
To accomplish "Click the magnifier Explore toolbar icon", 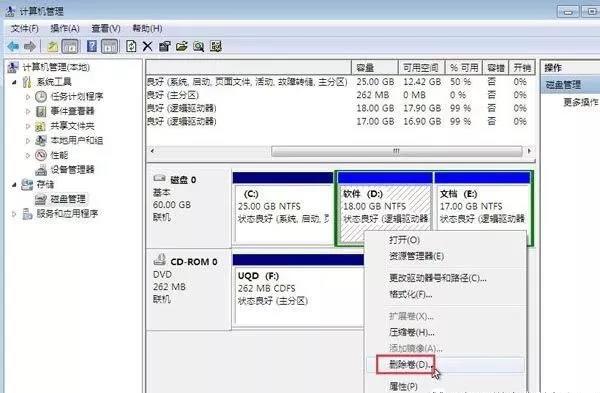I will pos(199,47).
